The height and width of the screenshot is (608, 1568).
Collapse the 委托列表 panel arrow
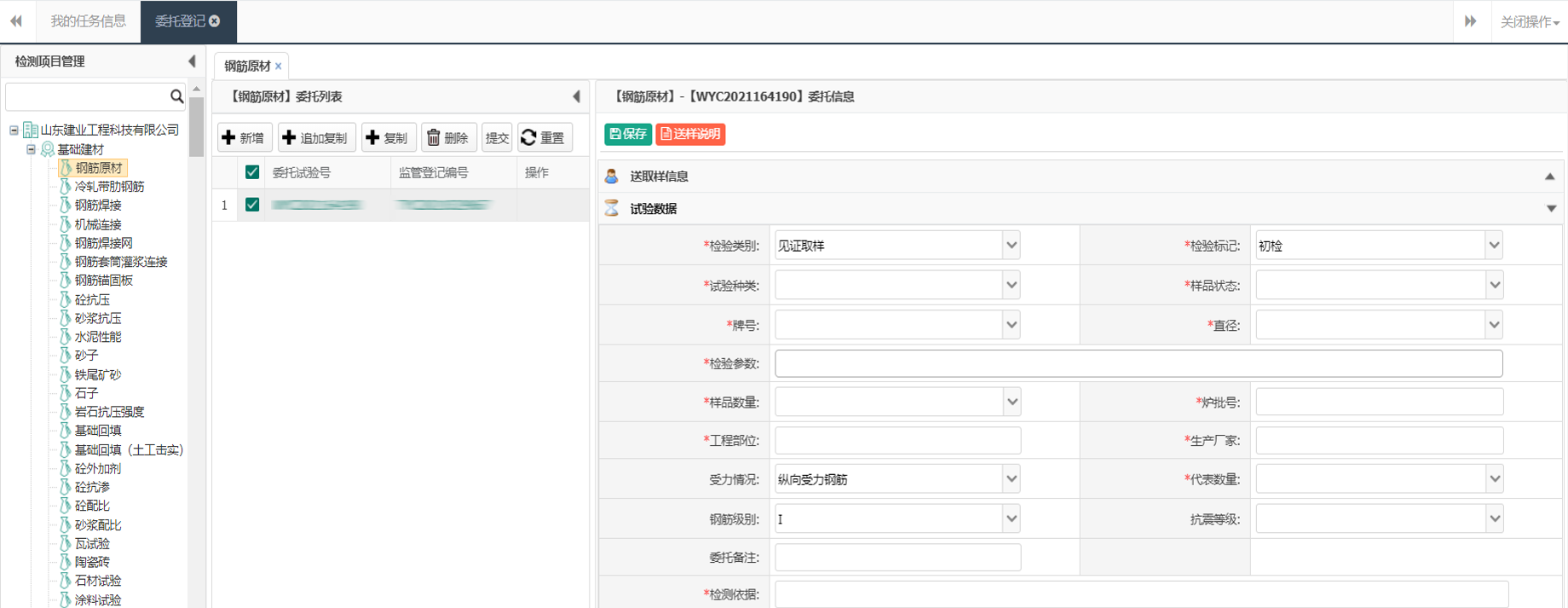577,96
